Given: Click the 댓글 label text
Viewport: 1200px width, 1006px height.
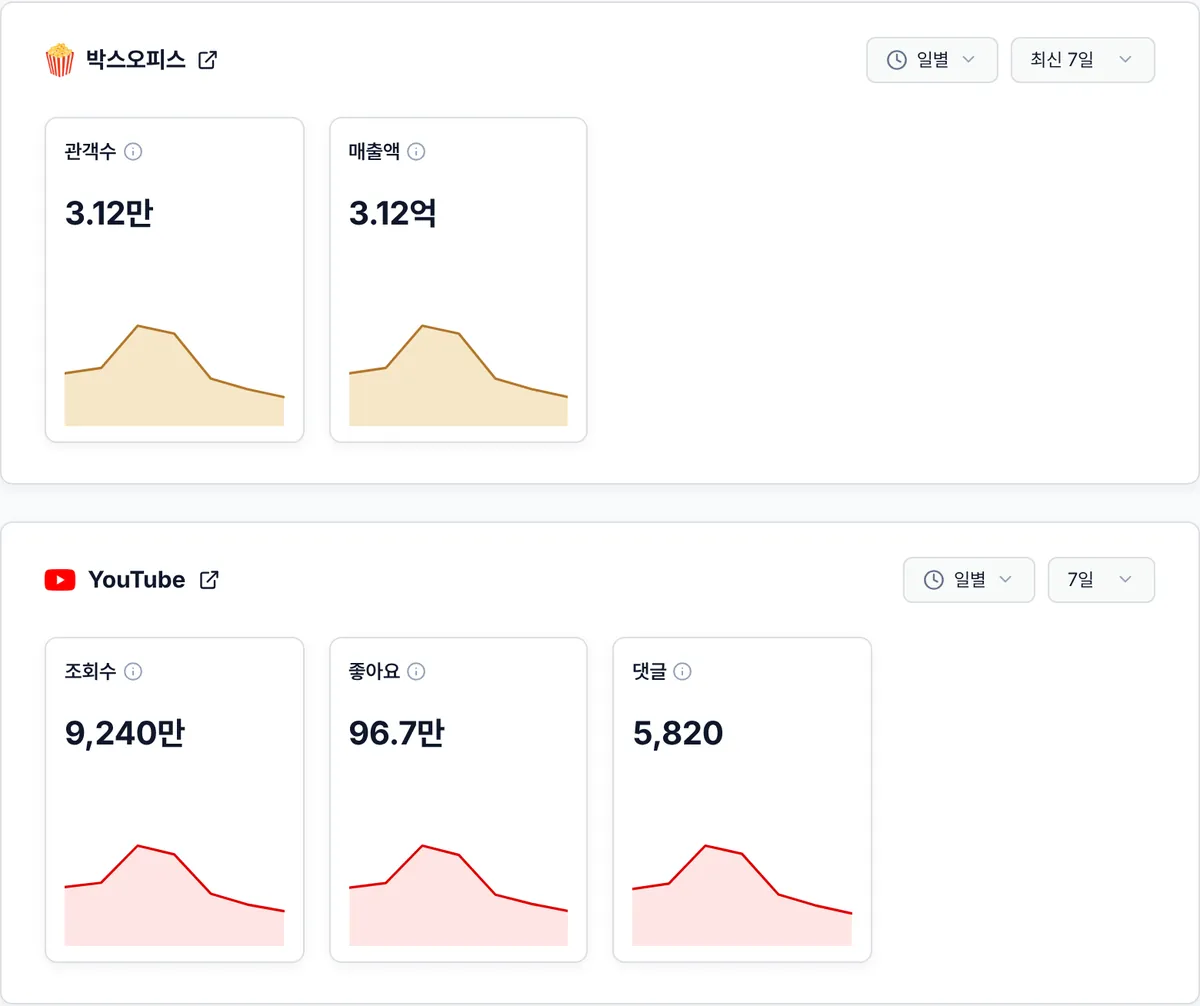Looking at the screenshot, I should coord(649,672).
